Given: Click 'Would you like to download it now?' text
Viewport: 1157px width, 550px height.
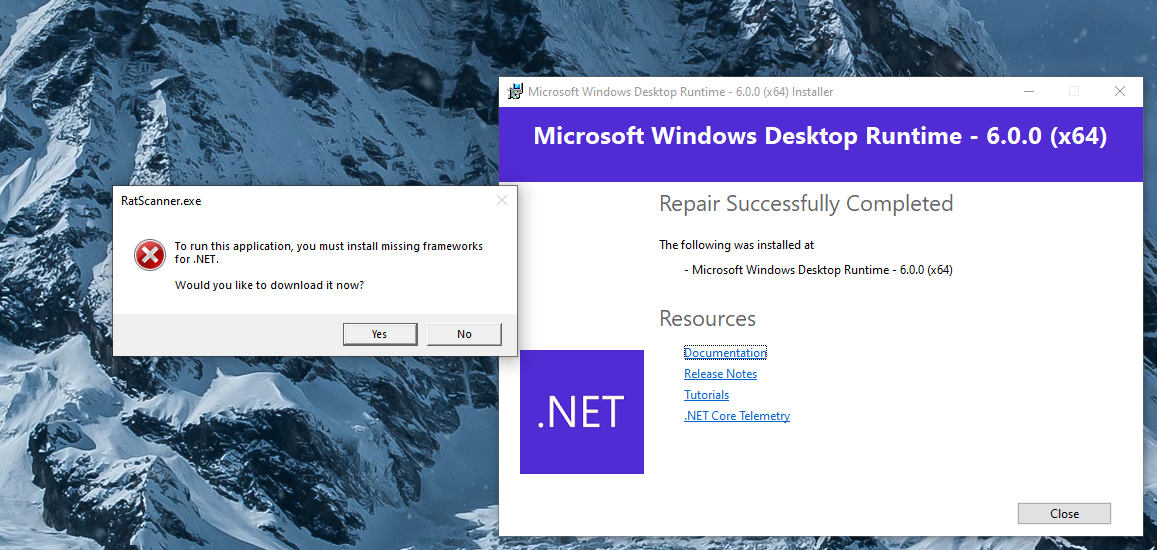Looking at the screenshot, I should point(269,285).
